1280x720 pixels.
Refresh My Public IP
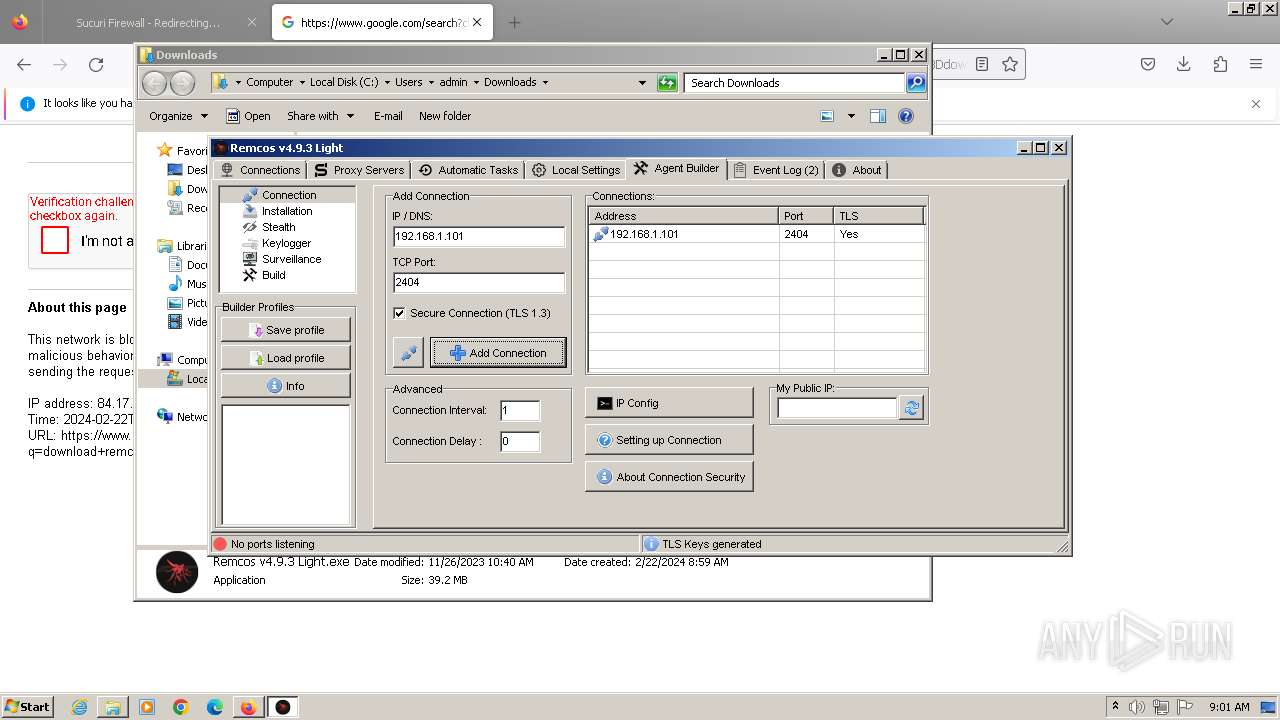911,408
